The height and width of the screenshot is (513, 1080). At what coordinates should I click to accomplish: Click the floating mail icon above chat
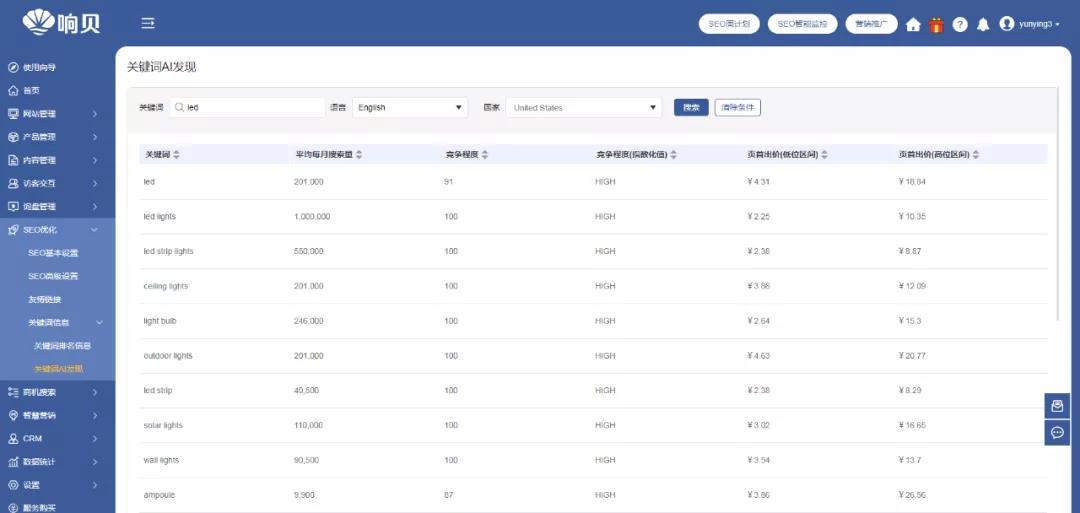point(1057,405)
